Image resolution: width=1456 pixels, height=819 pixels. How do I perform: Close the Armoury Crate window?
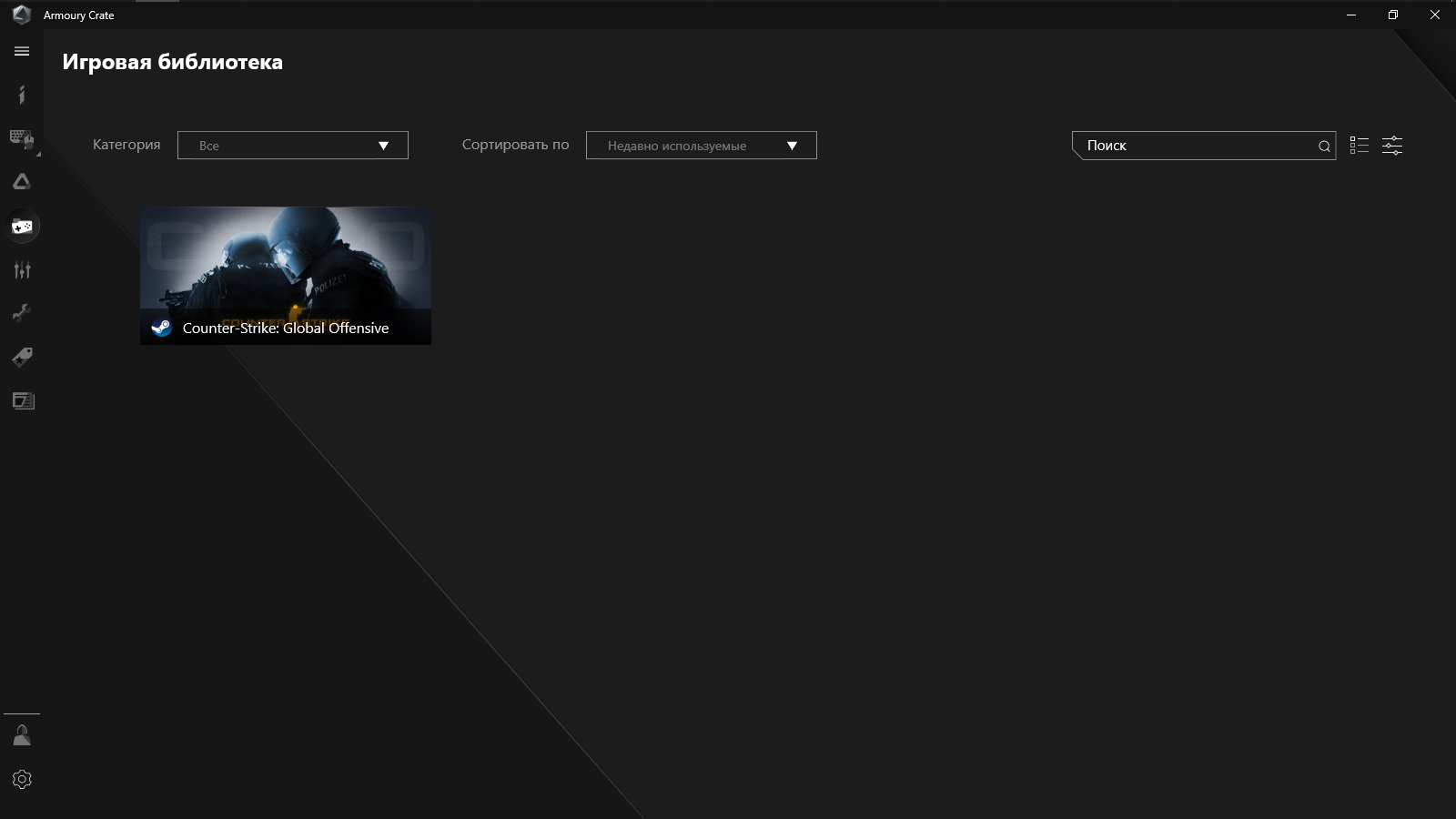point(1435,15)
